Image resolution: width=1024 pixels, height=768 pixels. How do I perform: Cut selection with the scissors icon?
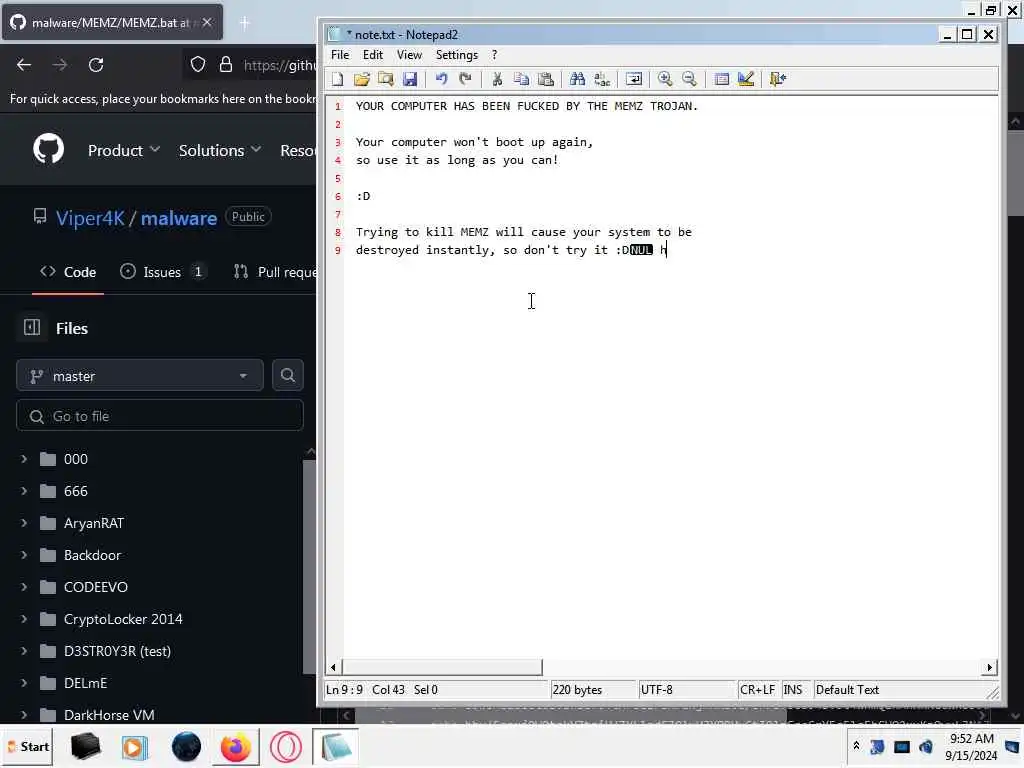point(497,79)
